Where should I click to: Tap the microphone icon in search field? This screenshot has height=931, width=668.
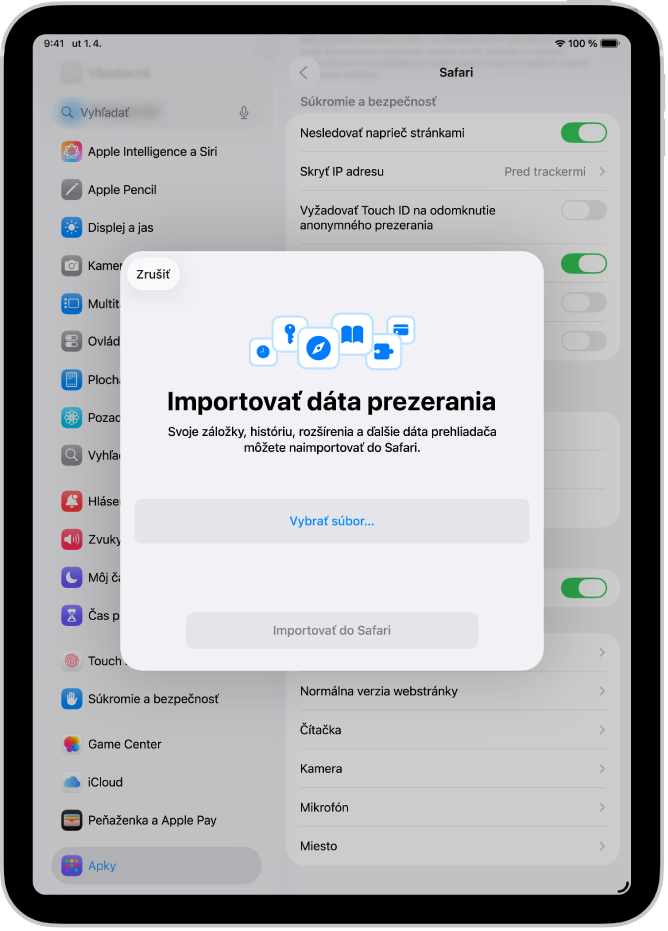point(243,113)
